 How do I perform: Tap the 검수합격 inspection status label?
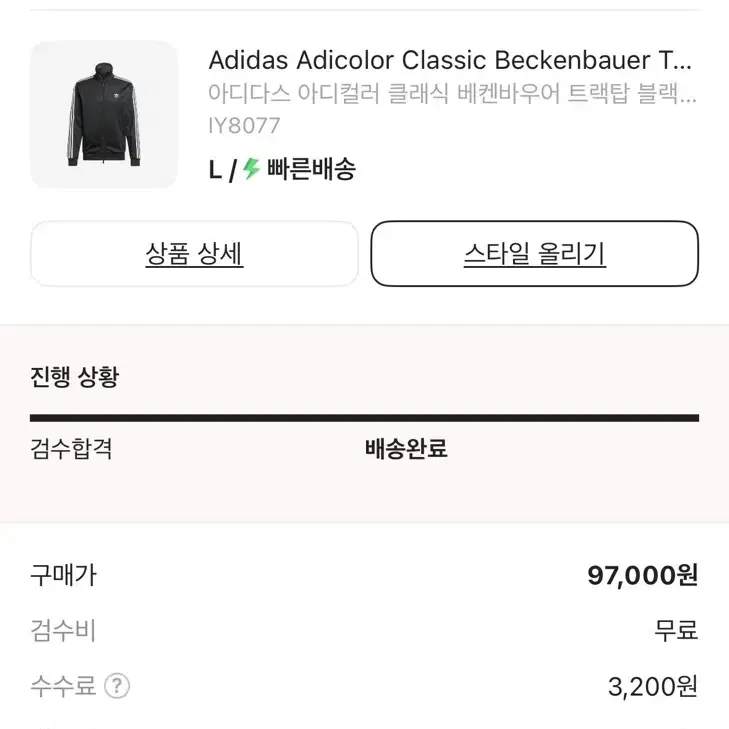[x=71, y=449]
